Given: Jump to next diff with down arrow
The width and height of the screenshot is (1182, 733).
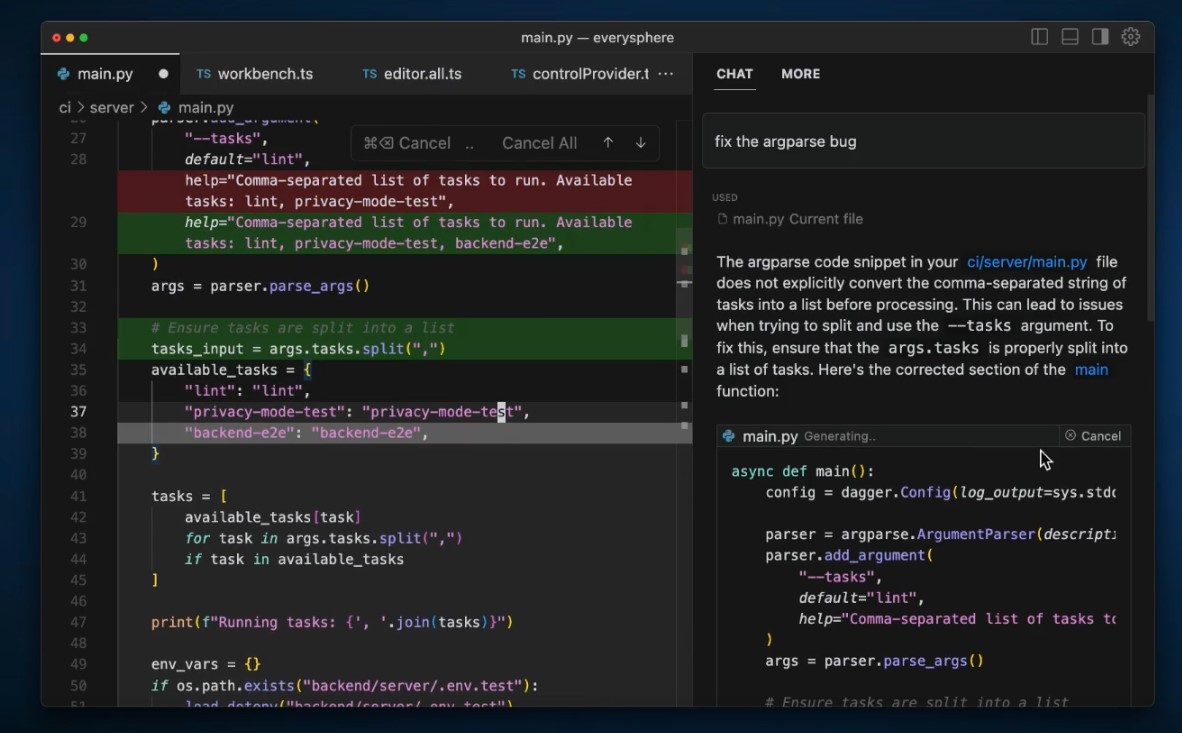Looking at the screenshot, I should [641, 143].
